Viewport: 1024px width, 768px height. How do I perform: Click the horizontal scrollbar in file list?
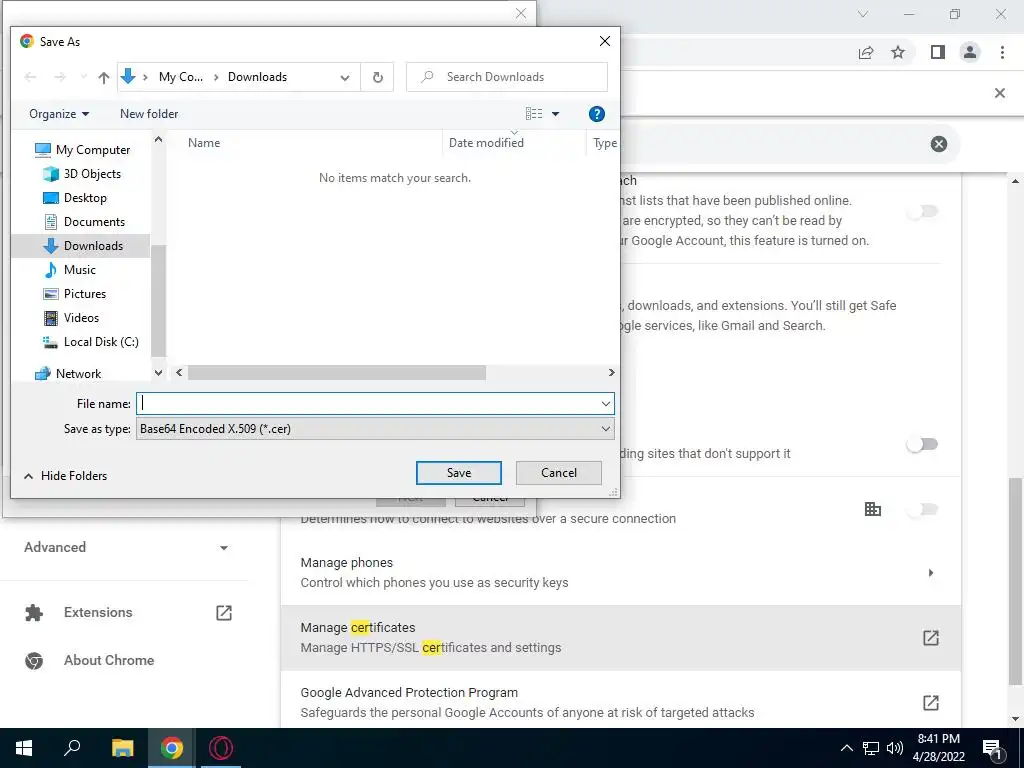coord(336,372)
